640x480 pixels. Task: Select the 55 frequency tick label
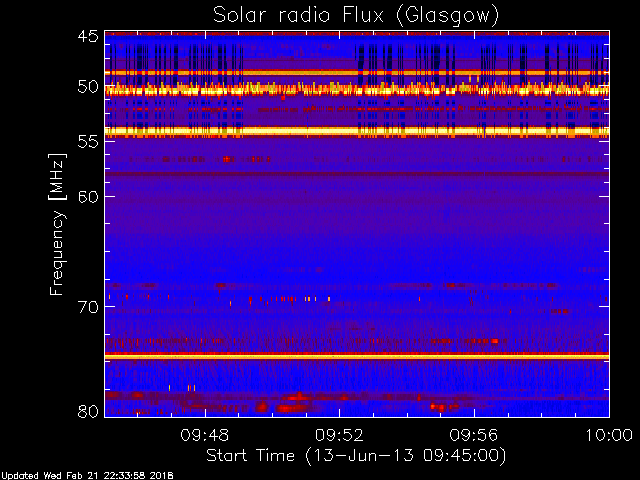(x=88, y=142)
